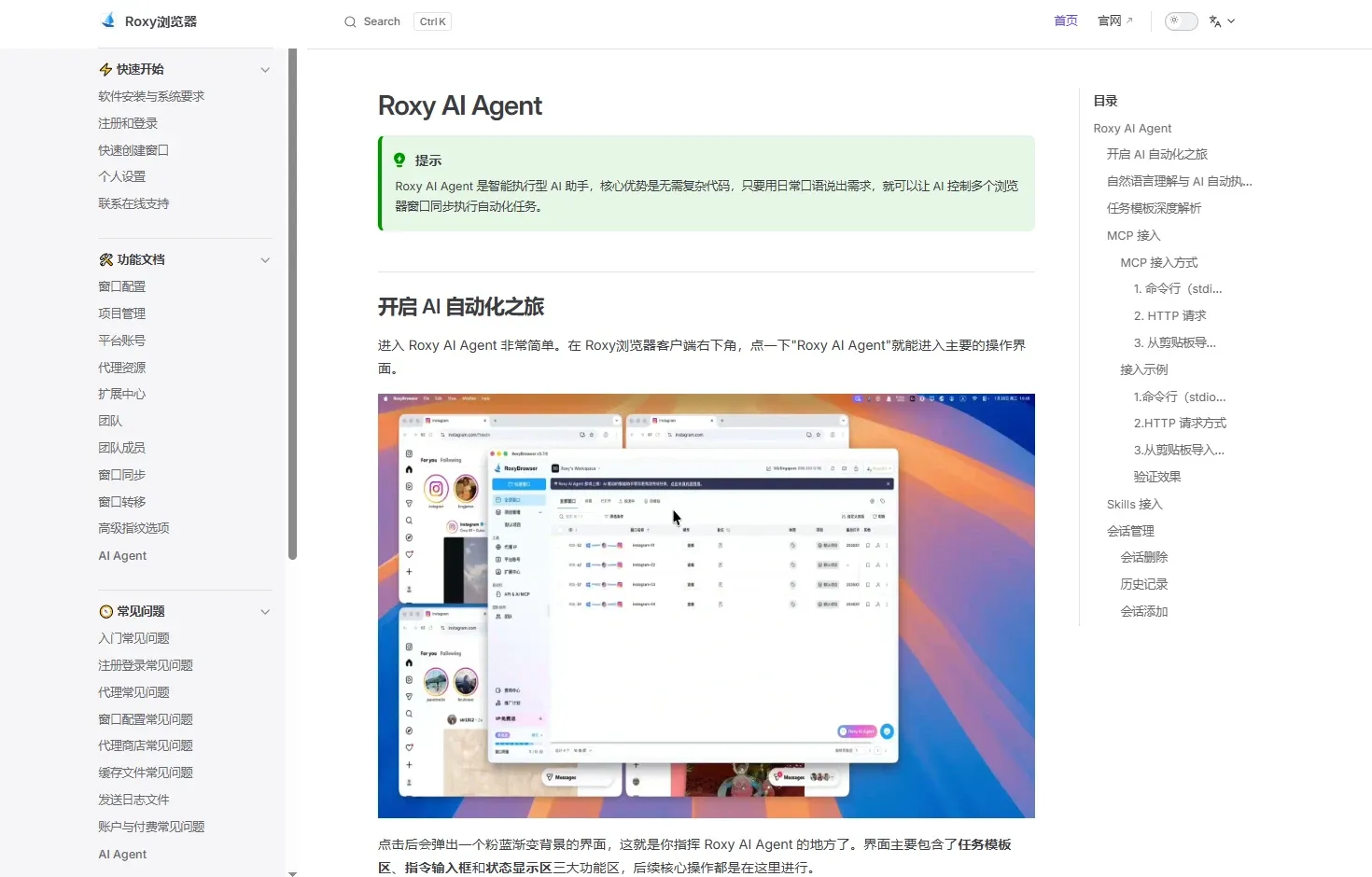Open 软件安装与系统要求 page
Screen dimensions: 1372x877
click(151, 96)
